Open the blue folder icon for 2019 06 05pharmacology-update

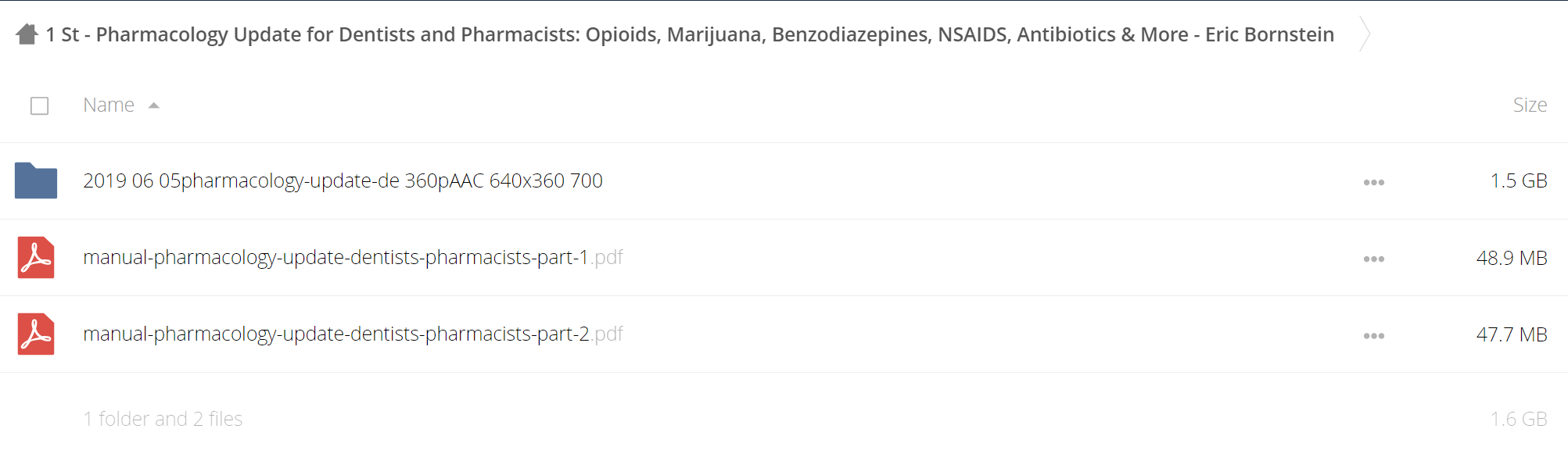click(x=36, y=180)
